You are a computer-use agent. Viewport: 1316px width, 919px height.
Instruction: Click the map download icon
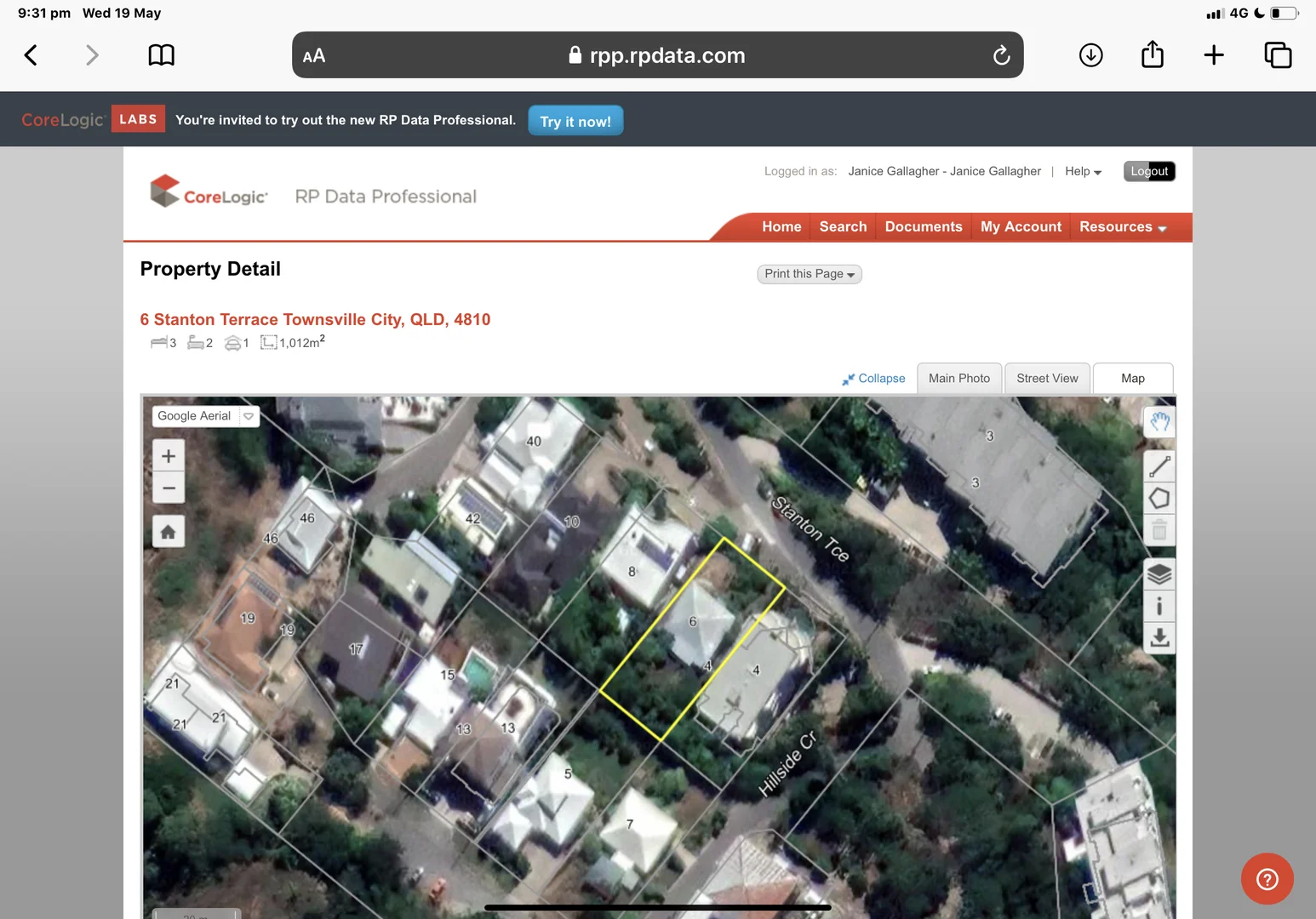(1159, 638)
